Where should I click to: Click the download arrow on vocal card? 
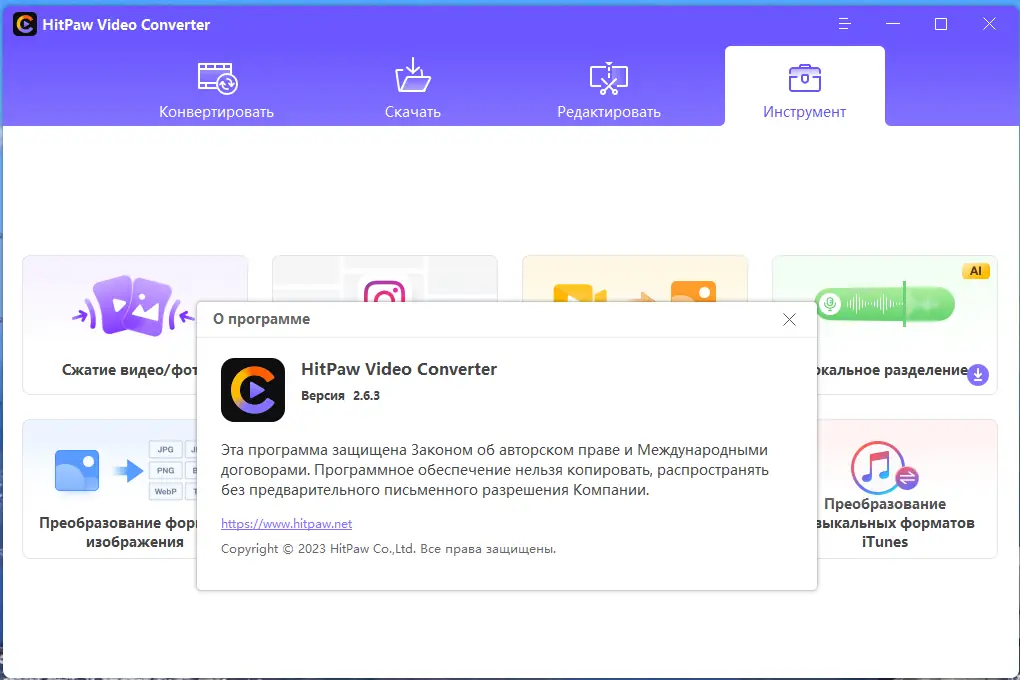(x=978, y=375)
